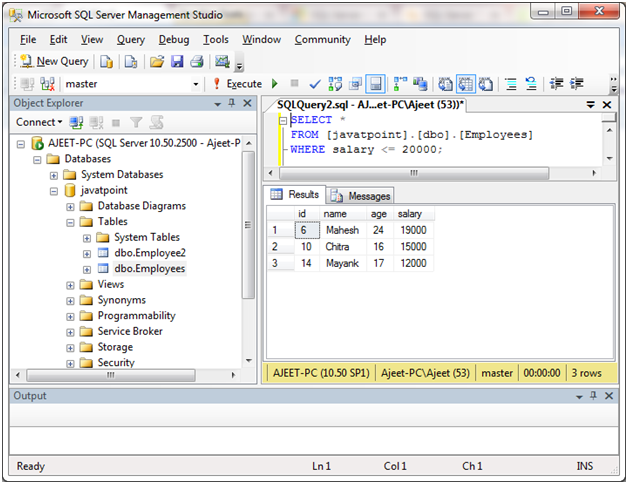Select Results to Grid icon
628x484 pixels.
(466, 84)
